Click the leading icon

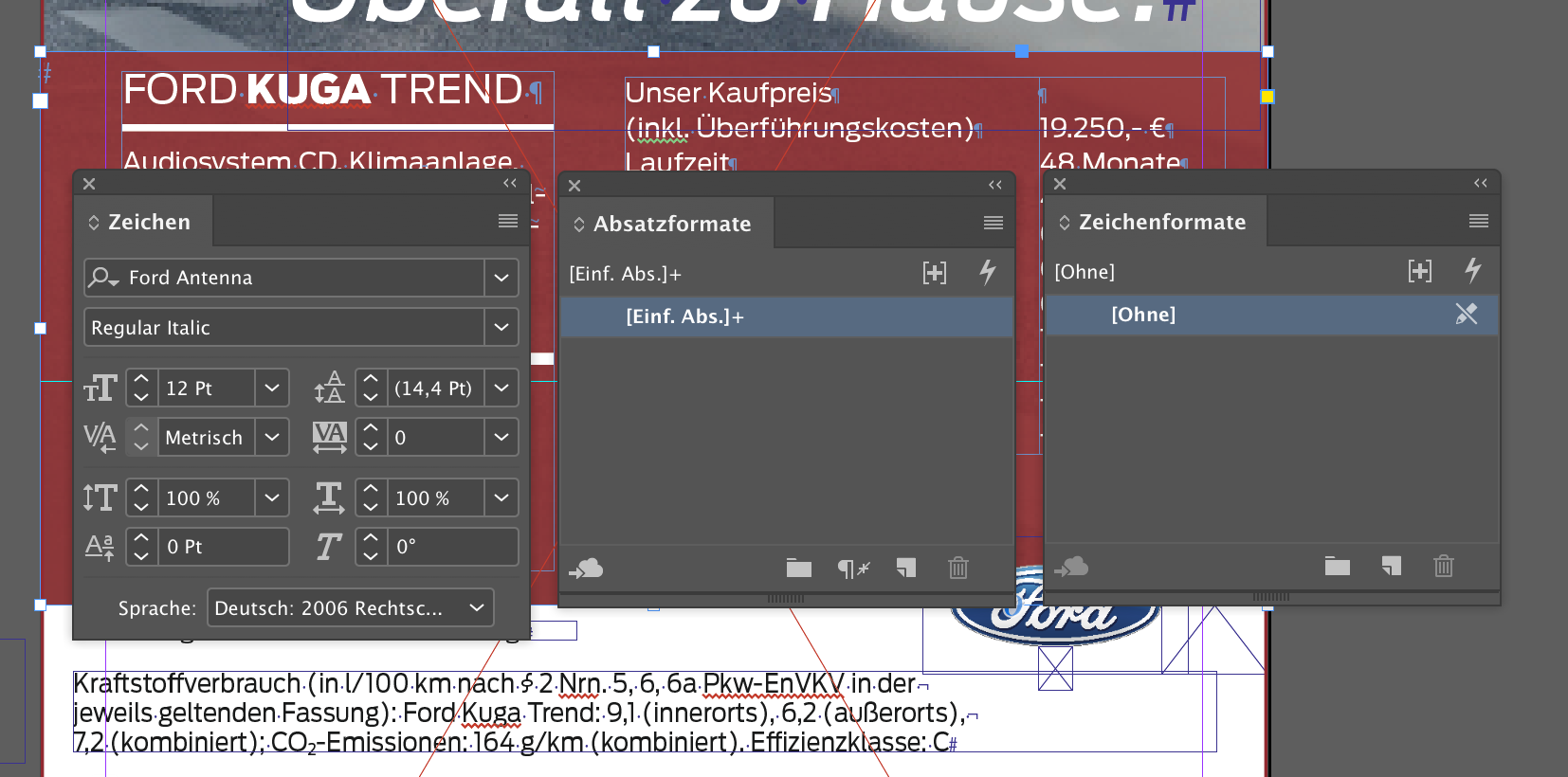(329, 388)
